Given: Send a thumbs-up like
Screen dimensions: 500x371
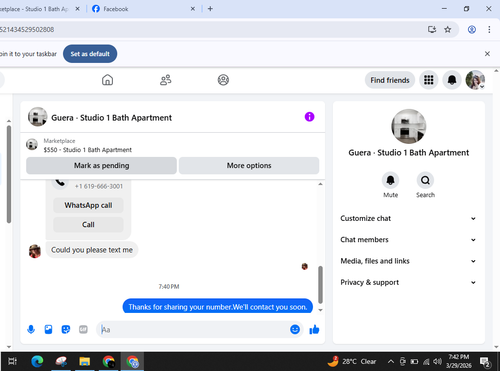Looking at the screenshot, I should point(314,330).
